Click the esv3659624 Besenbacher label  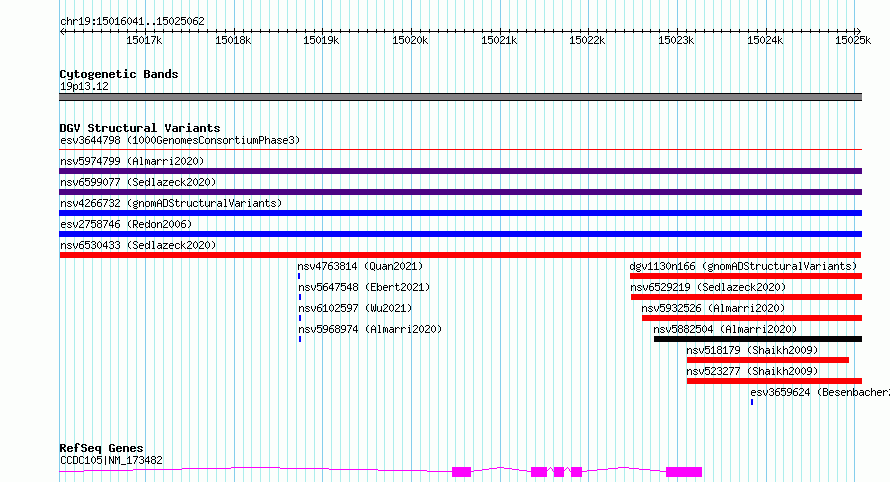(820, 392)
